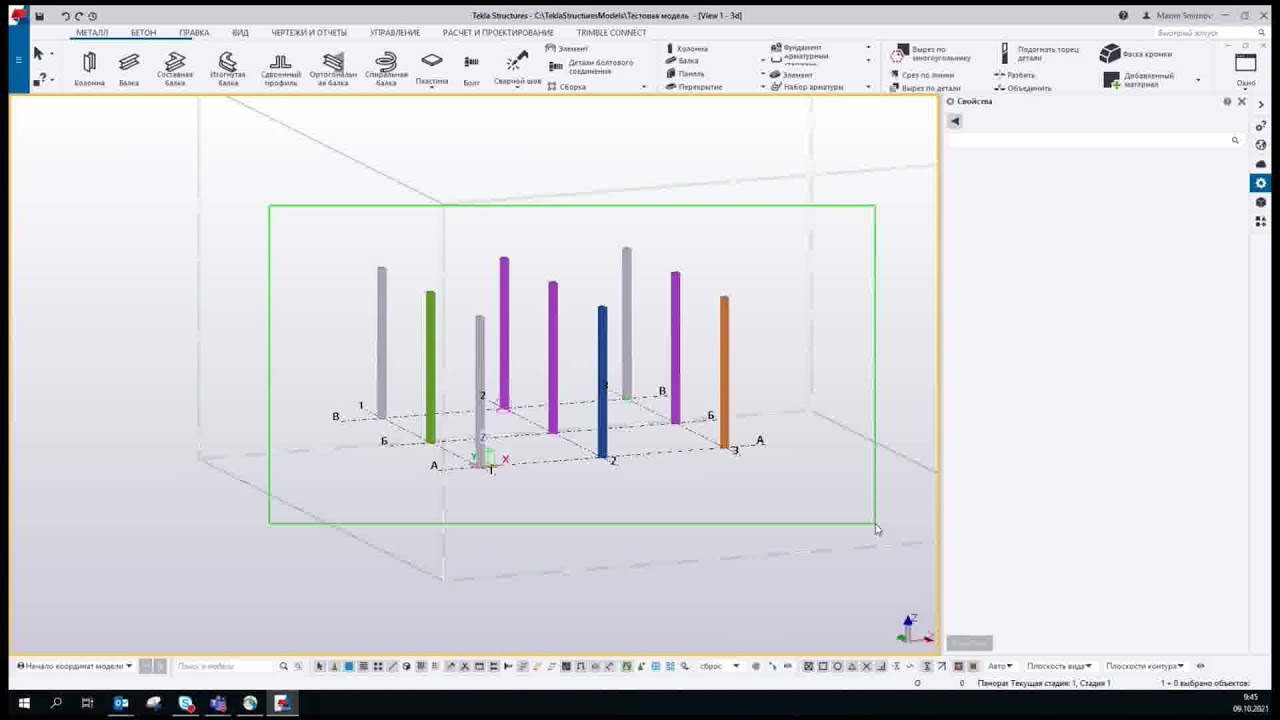The width and height of the screenshot is (1280, 720).
Task: Select the Балка steel beam tool
Action: 129,69
